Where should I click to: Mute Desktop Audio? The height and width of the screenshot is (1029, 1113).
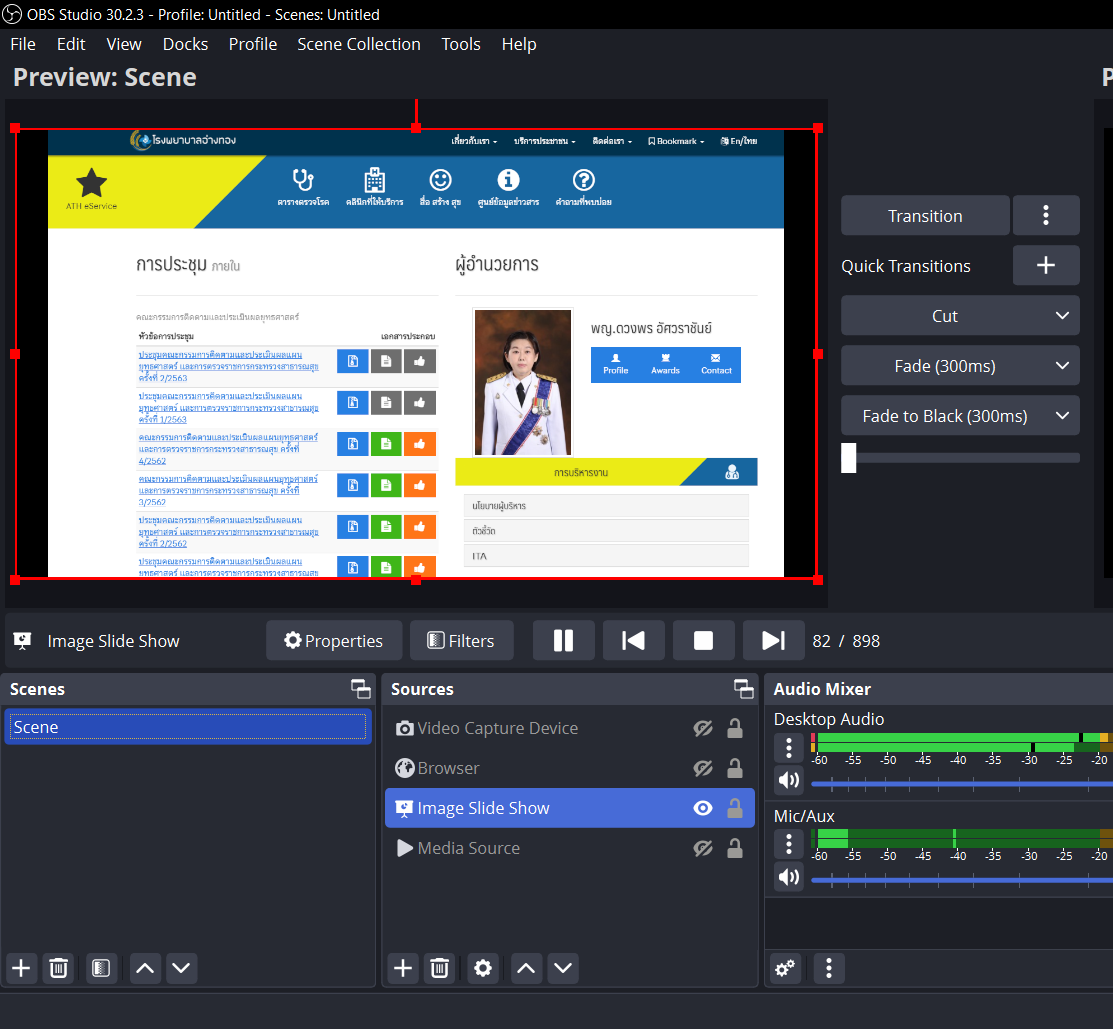tap(789, 781)
